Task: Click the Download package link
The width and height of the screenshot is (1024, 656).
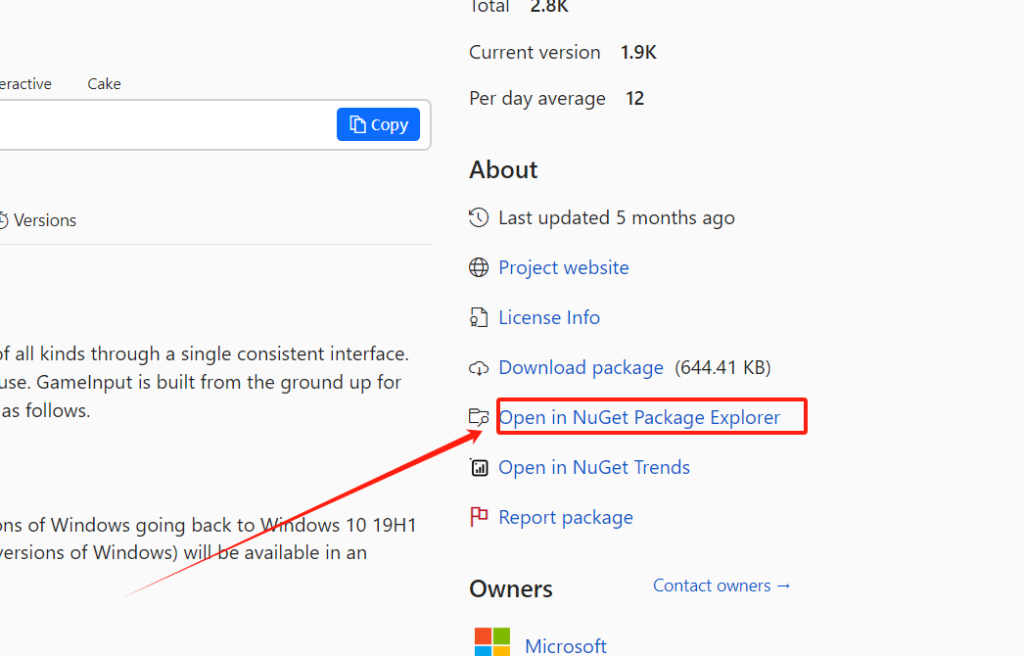Action: click(x=581, y=367)
